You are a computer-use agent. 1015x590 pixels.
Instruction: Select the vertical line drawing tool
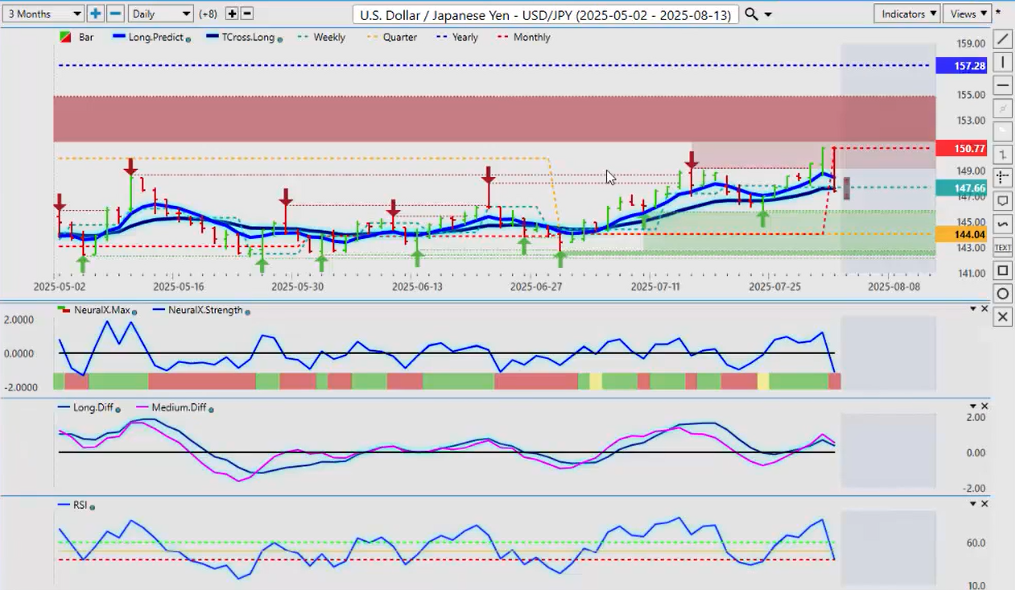(1003, 62)
